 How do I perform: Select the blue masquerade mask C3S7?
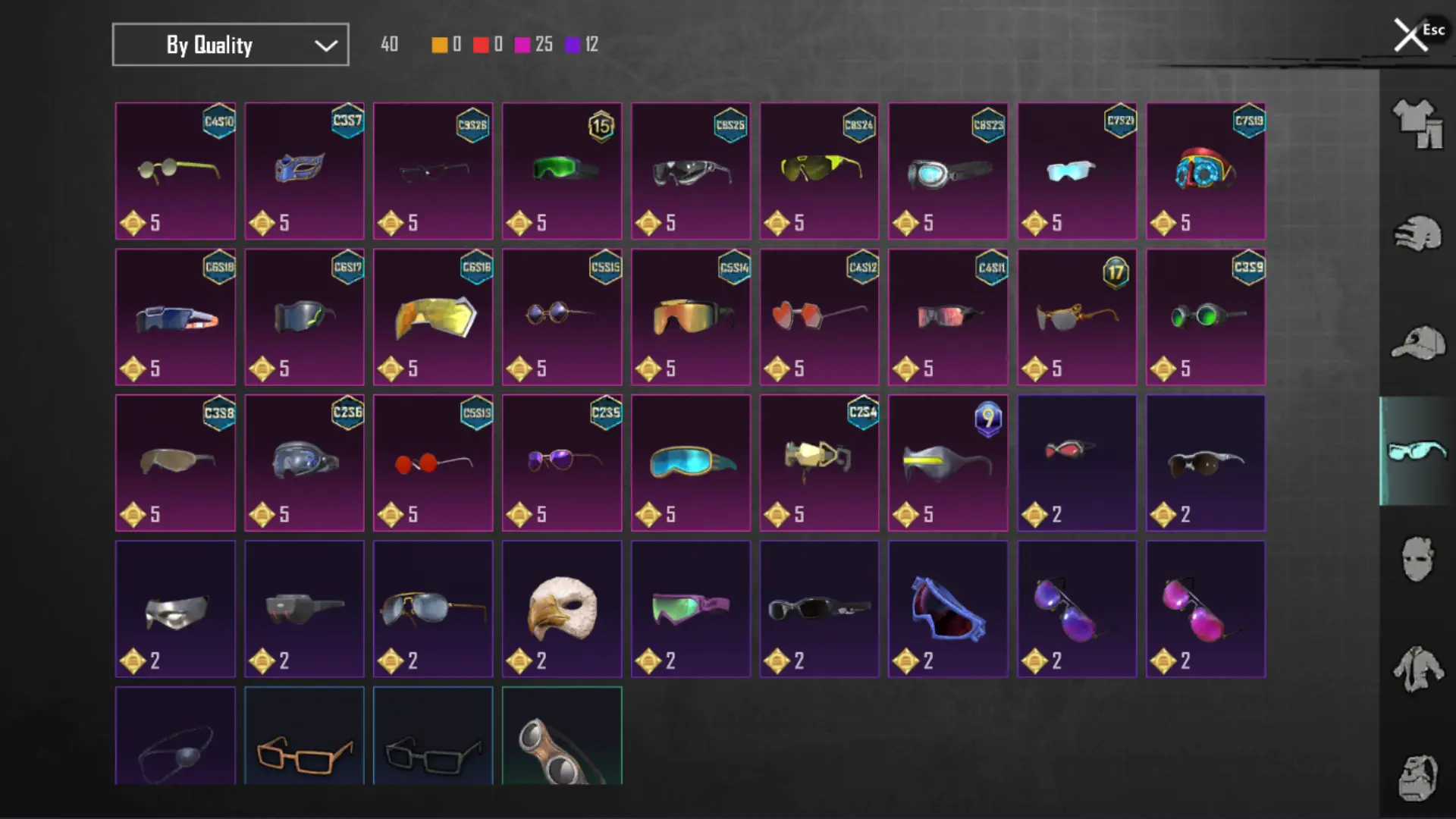(x=304, y=171)
